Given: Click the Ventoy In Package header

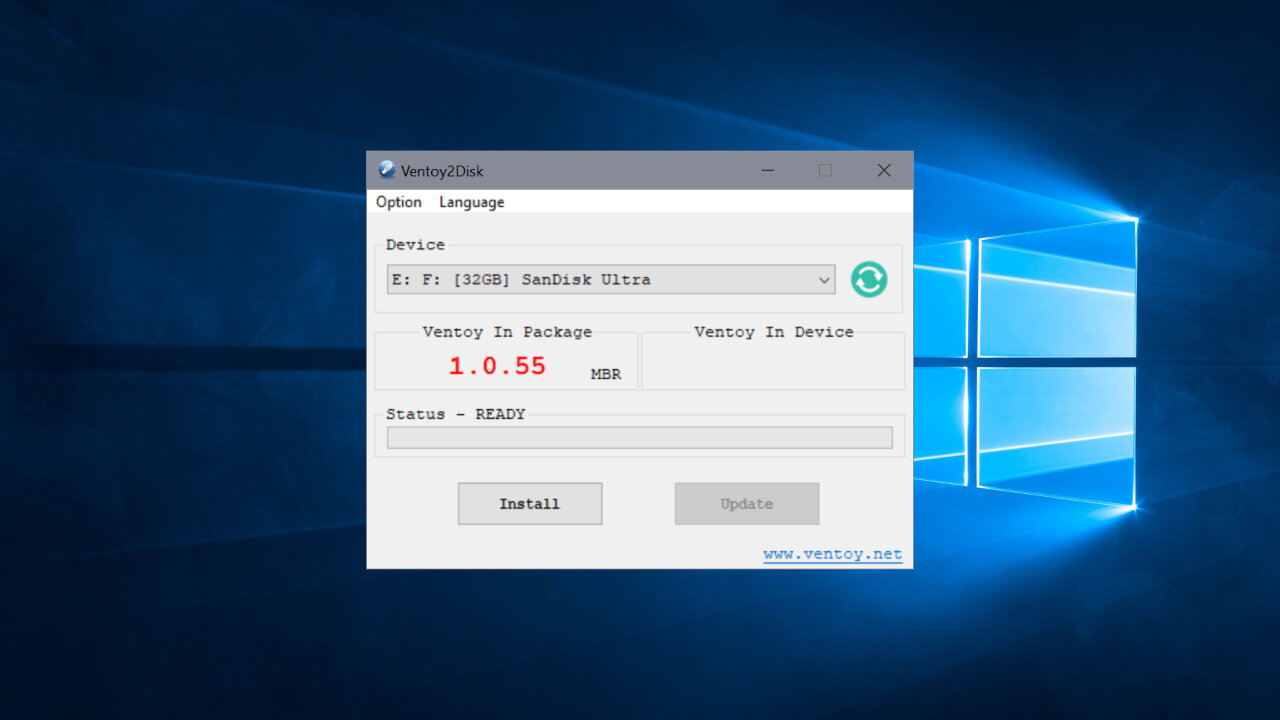Looking at the screenshot, I should pyautogui.click(x=506, y=331).
